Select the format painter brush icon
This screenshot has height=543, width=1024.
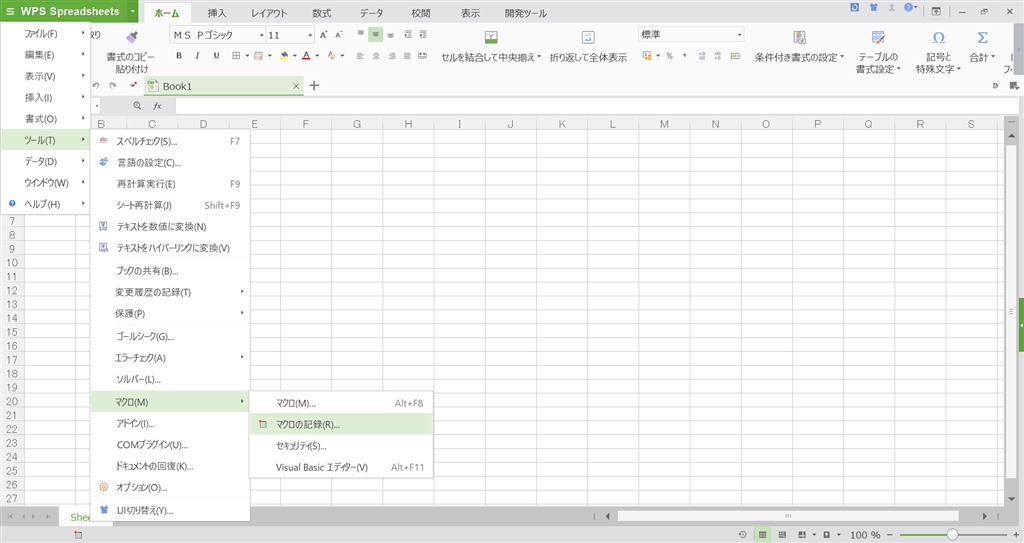click(x=132, y=37)
